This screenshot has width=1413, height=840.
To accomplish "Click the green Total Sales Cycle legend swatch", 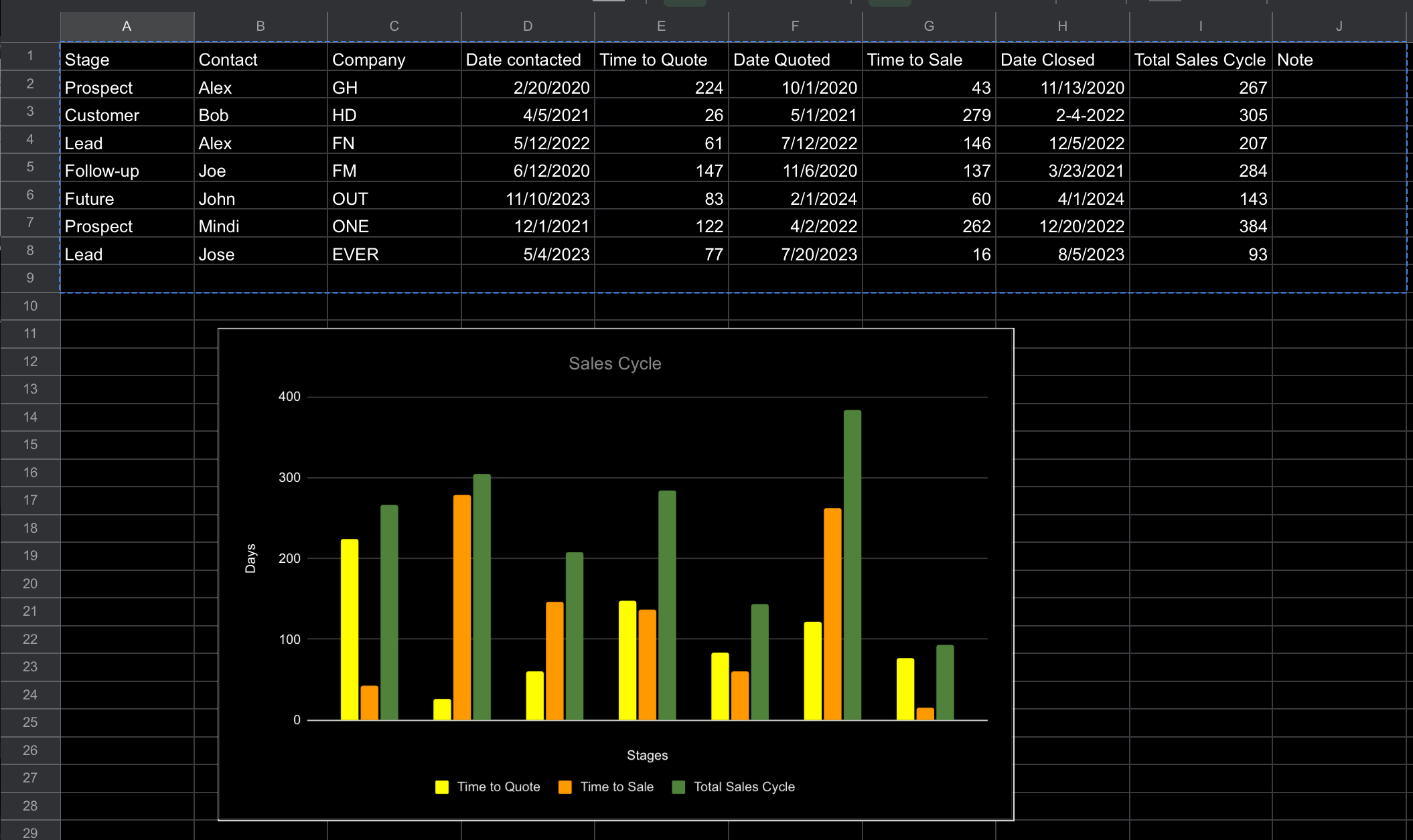I will click(x=678, y=787).
